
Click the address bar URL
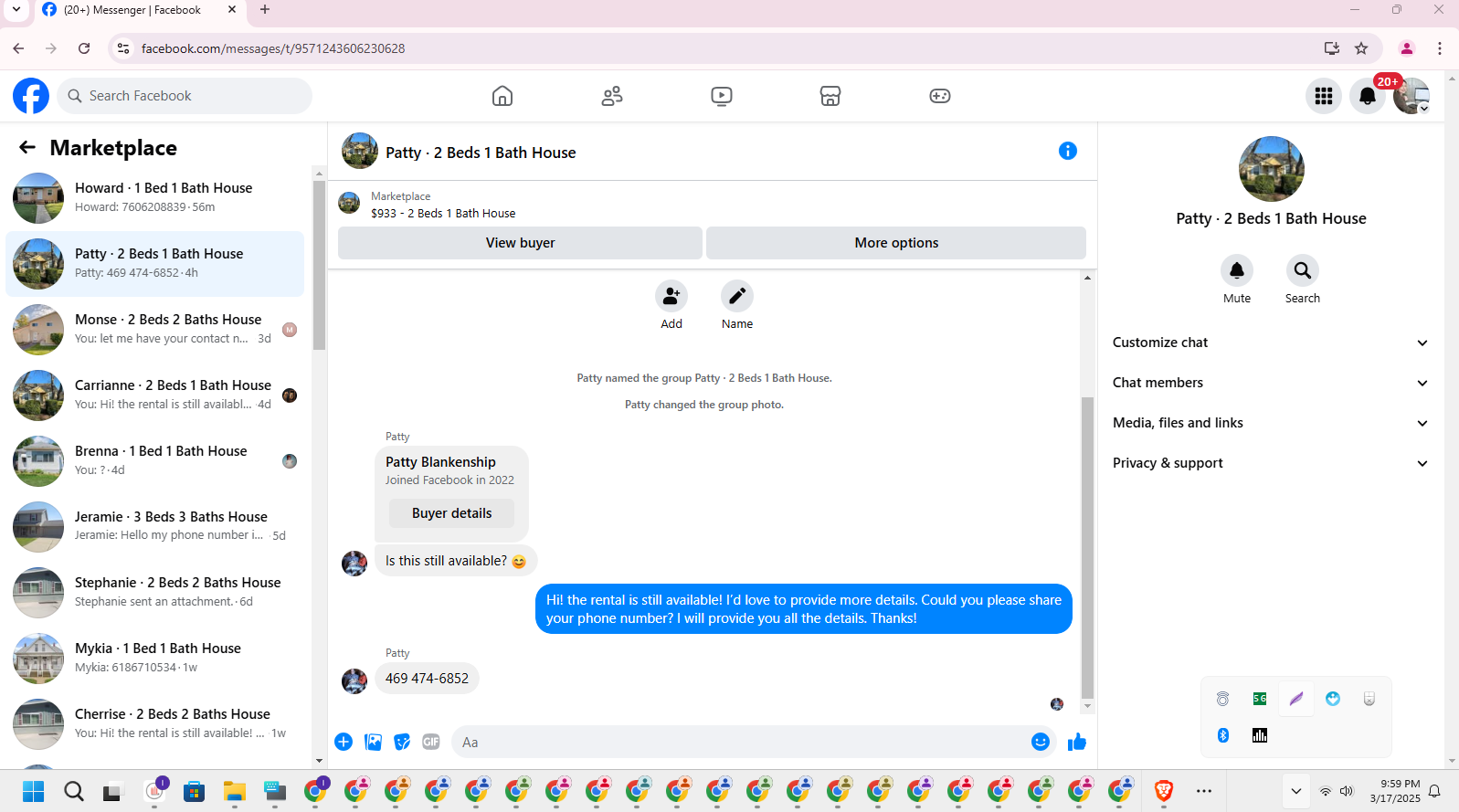(x=273, y=48)
